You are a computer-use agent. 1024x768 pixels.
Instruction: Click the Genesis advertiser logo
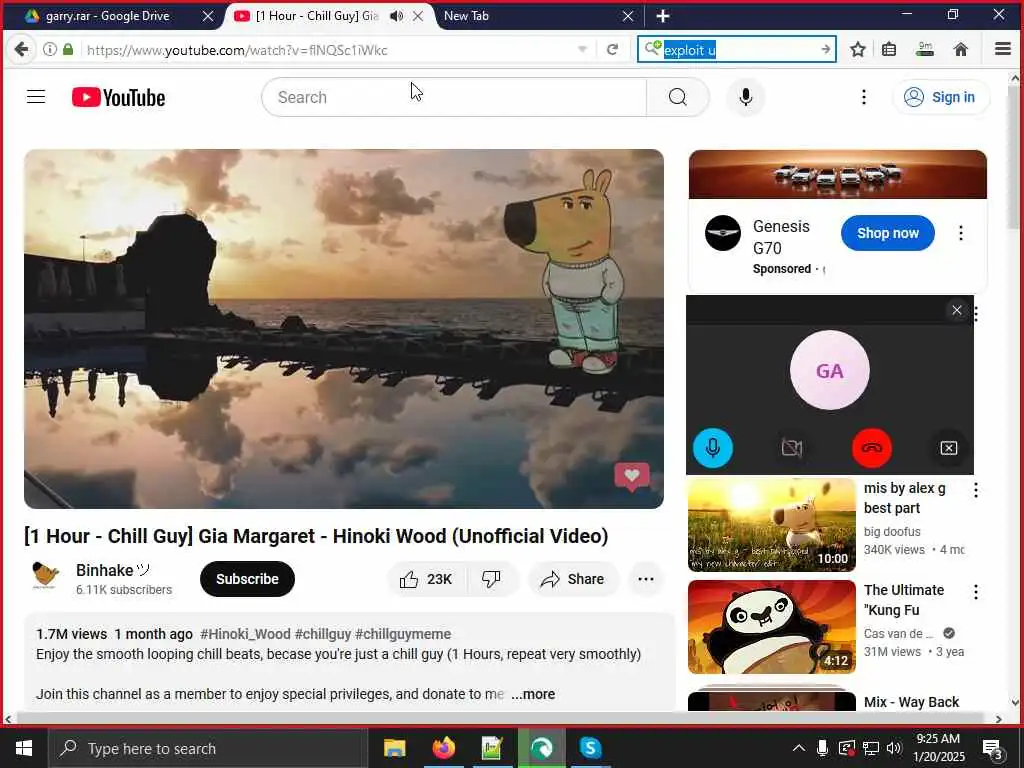click(x=723, y=233)
